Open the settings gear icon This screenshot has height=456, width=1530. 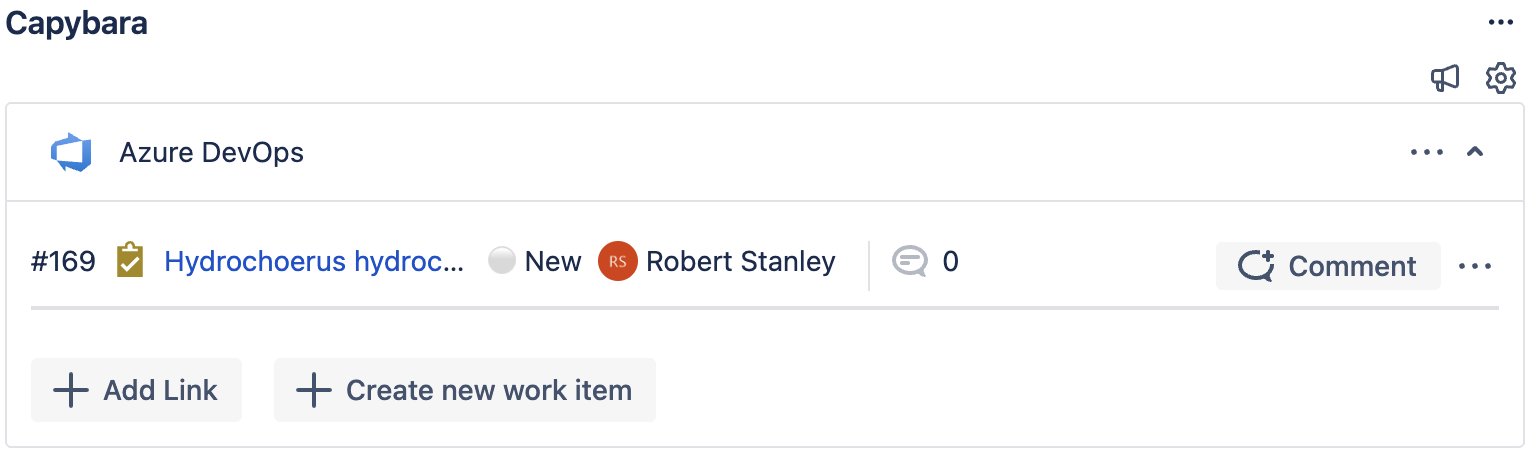(1500, 78)
